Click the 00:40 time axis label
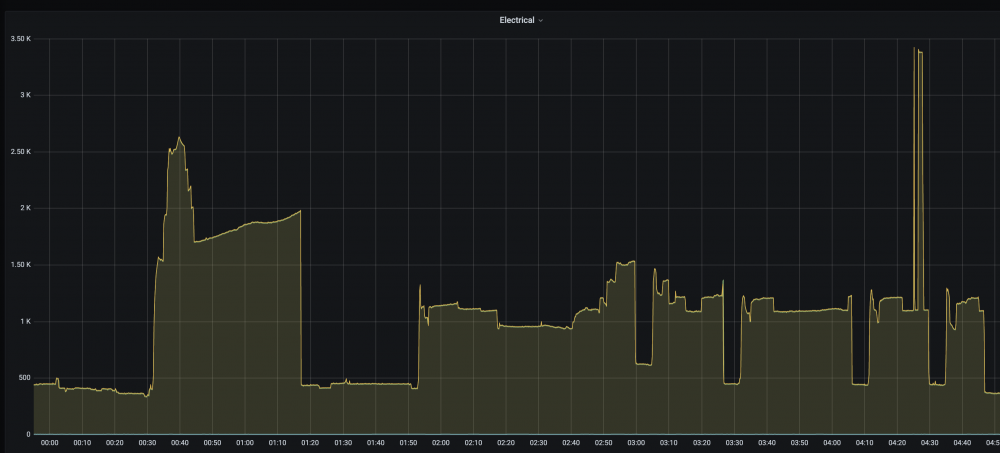Viewport: 1000px width, 453px height. point(180,443)
